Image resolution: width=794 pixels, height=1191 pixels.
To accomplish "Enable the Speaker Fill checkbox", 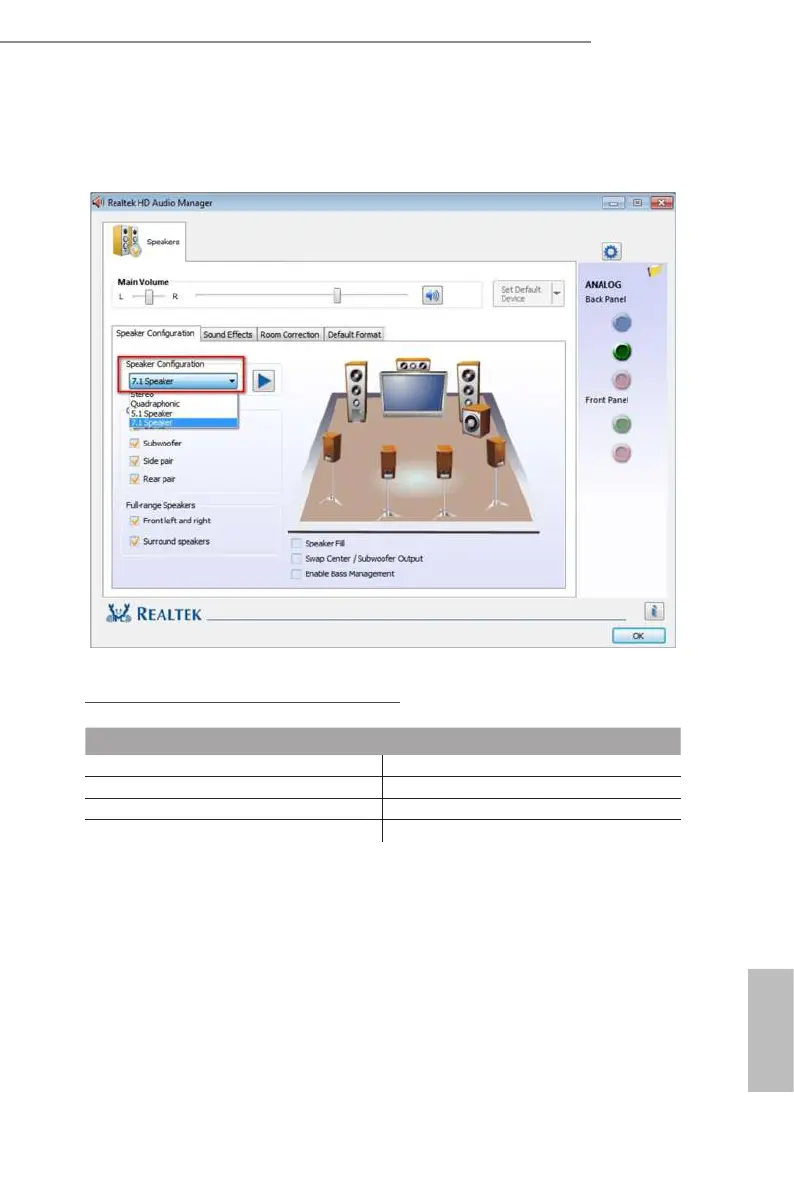I will pos(296,543).
